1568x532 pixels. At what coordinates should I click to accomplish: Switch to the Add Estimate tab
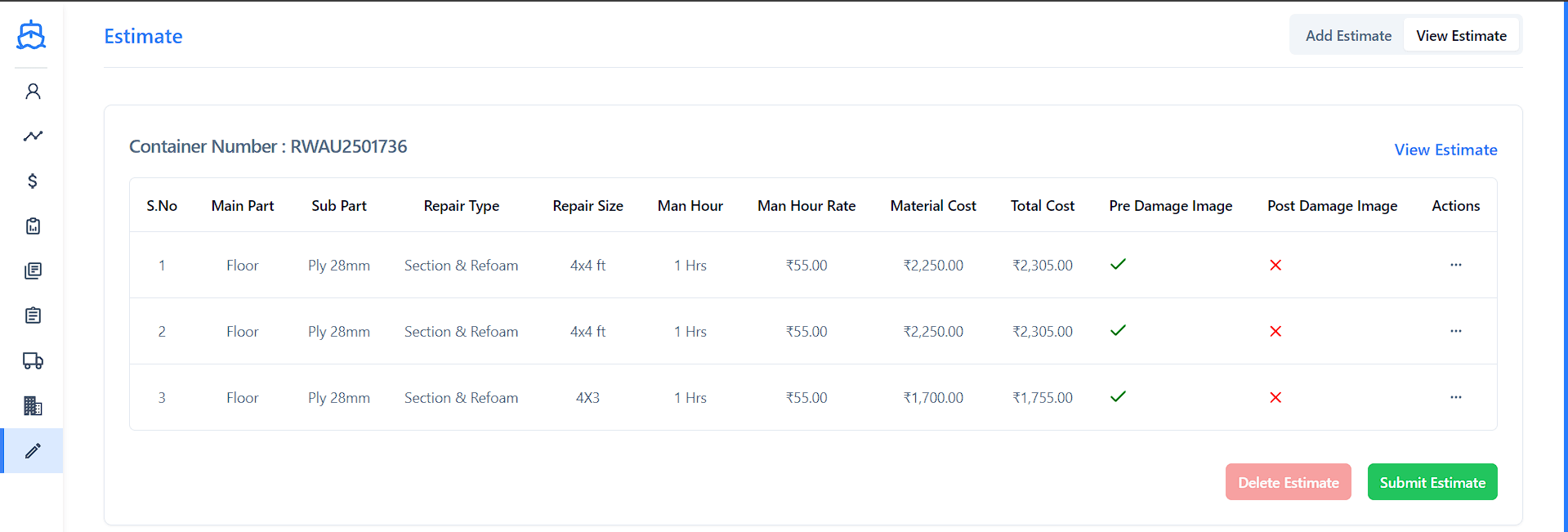(1347, 36)
